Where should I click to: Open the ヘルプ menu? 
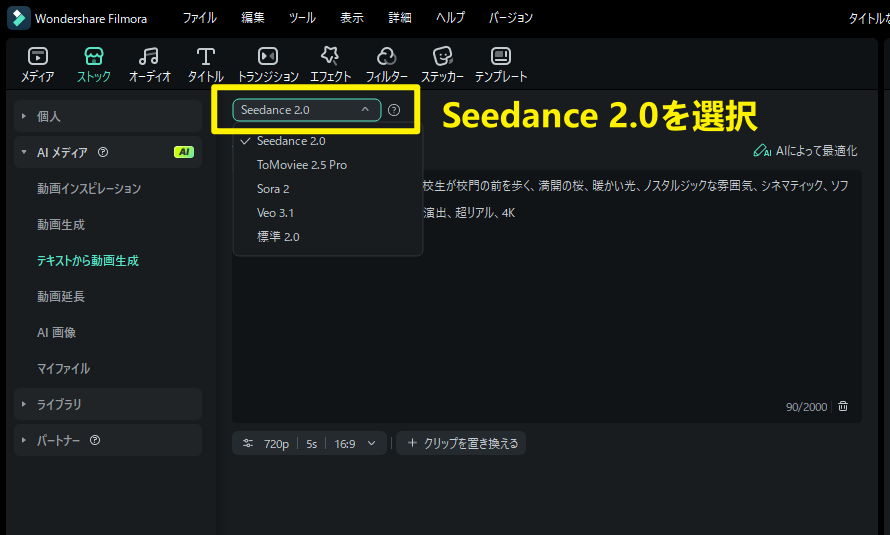(450, 18)
